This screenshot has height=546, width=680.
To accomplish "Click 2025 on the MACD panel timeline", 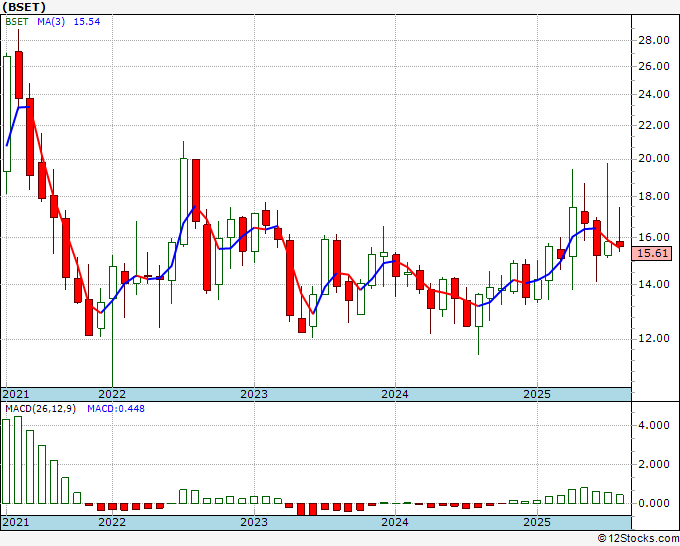I will (537, 522).
